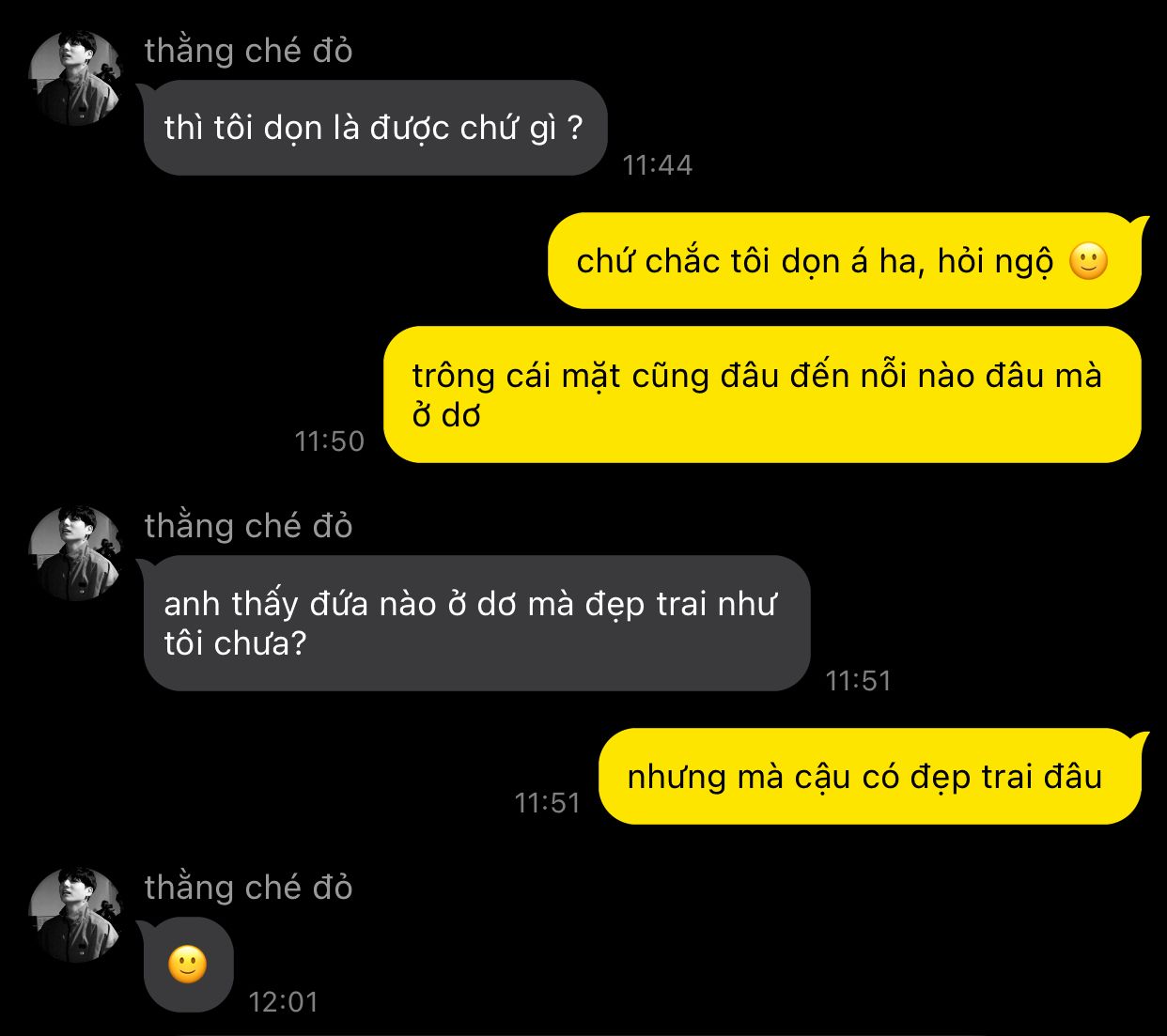Click the 12:01 timestamp
Screen dimensions: 1167x1036
click(284, 1002)
